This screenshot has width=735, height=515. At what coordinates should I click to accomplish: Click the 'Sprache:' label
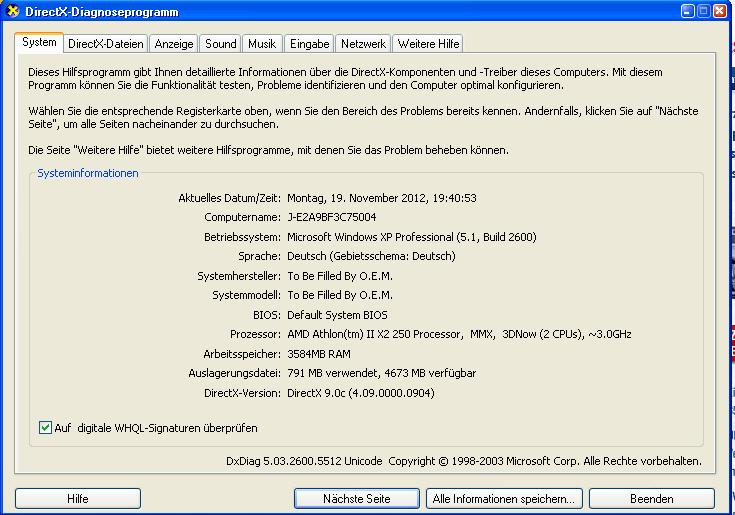(x=259, y=256)
